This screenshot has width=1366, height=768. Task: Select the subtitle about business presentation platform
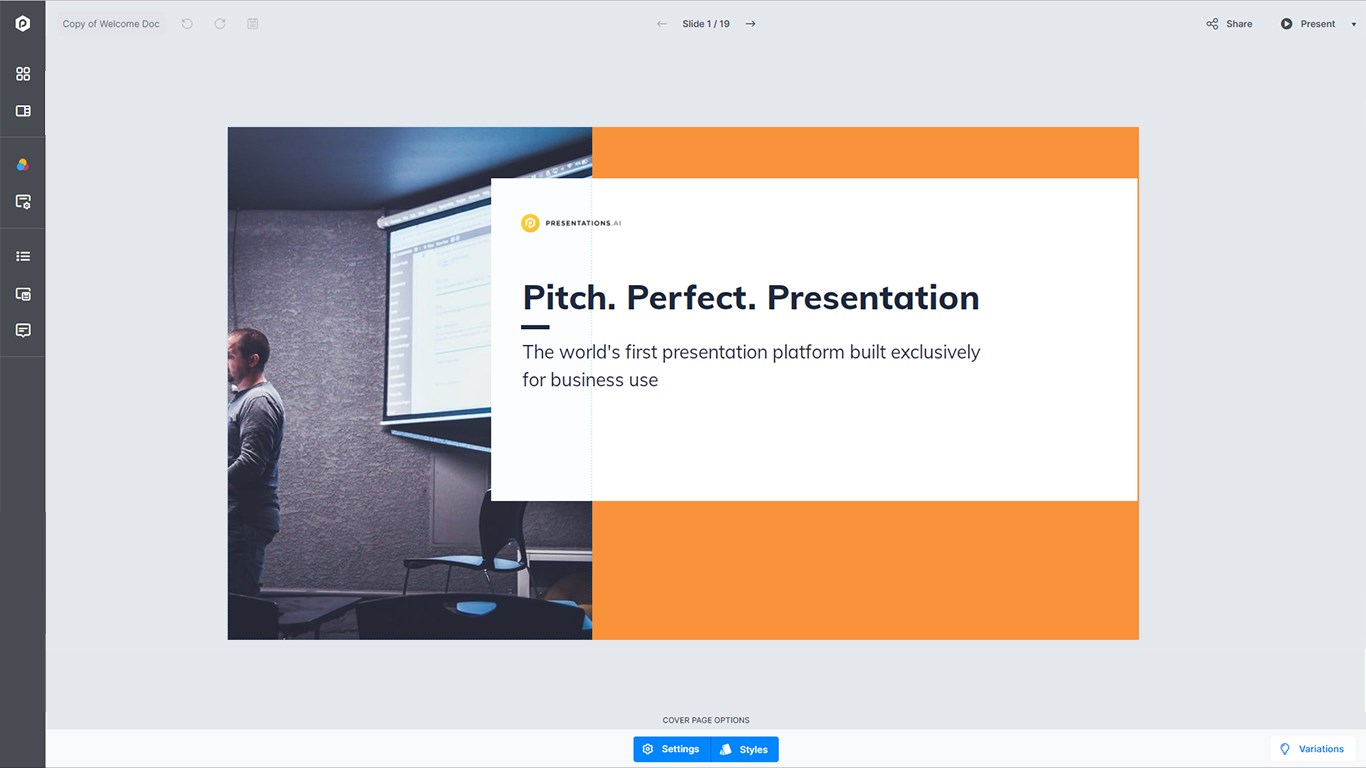point(751,366)
